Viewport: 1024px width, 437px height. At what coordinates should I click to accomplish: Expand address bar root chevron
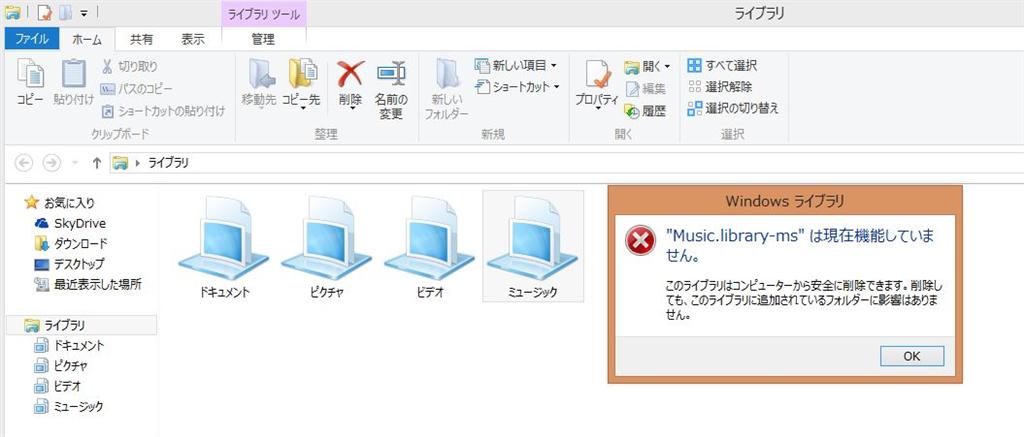click(x=138, y=163)
